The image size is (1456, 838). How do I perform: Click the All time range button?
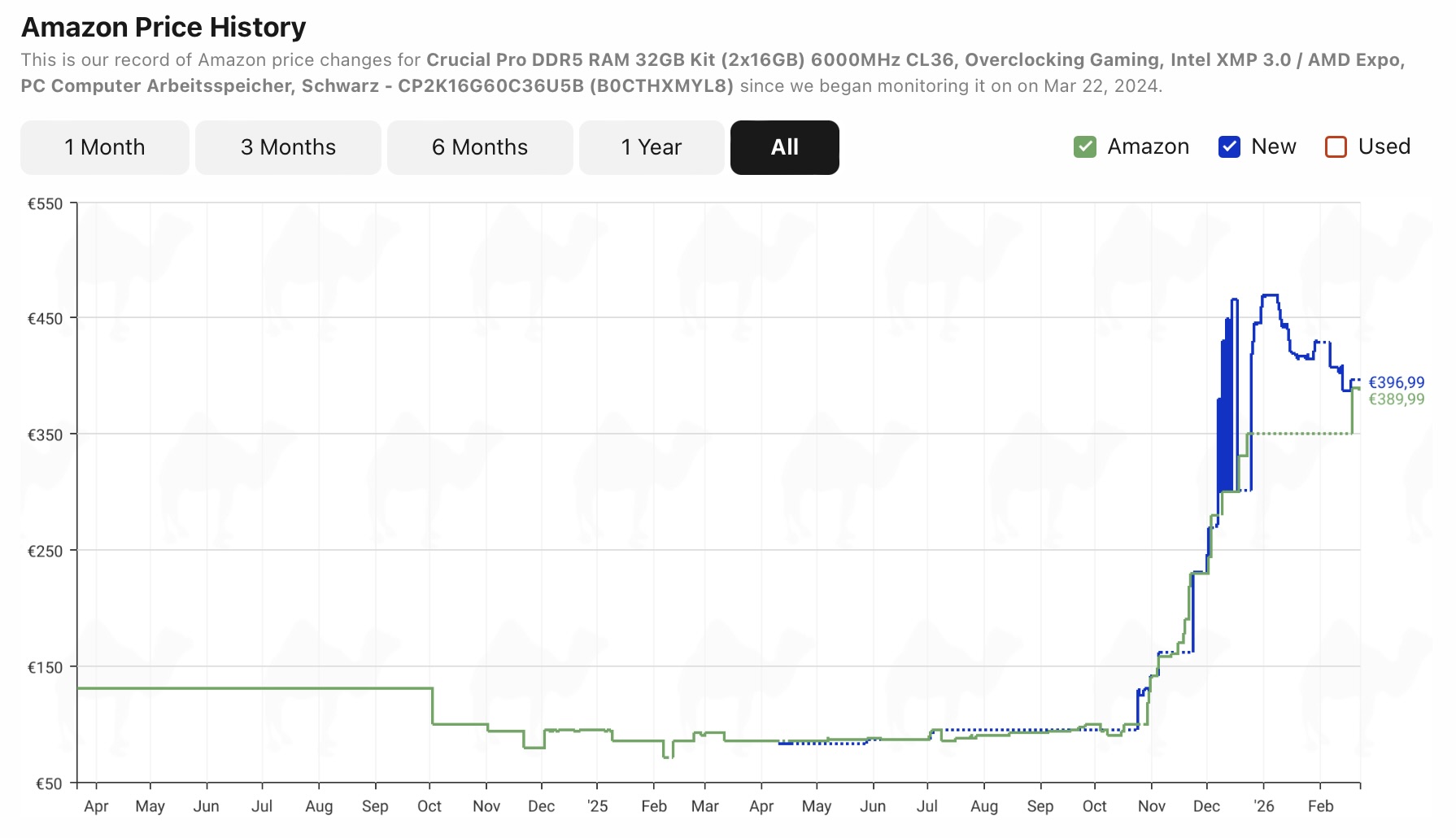pyautogui.click(x=784, y=147)
